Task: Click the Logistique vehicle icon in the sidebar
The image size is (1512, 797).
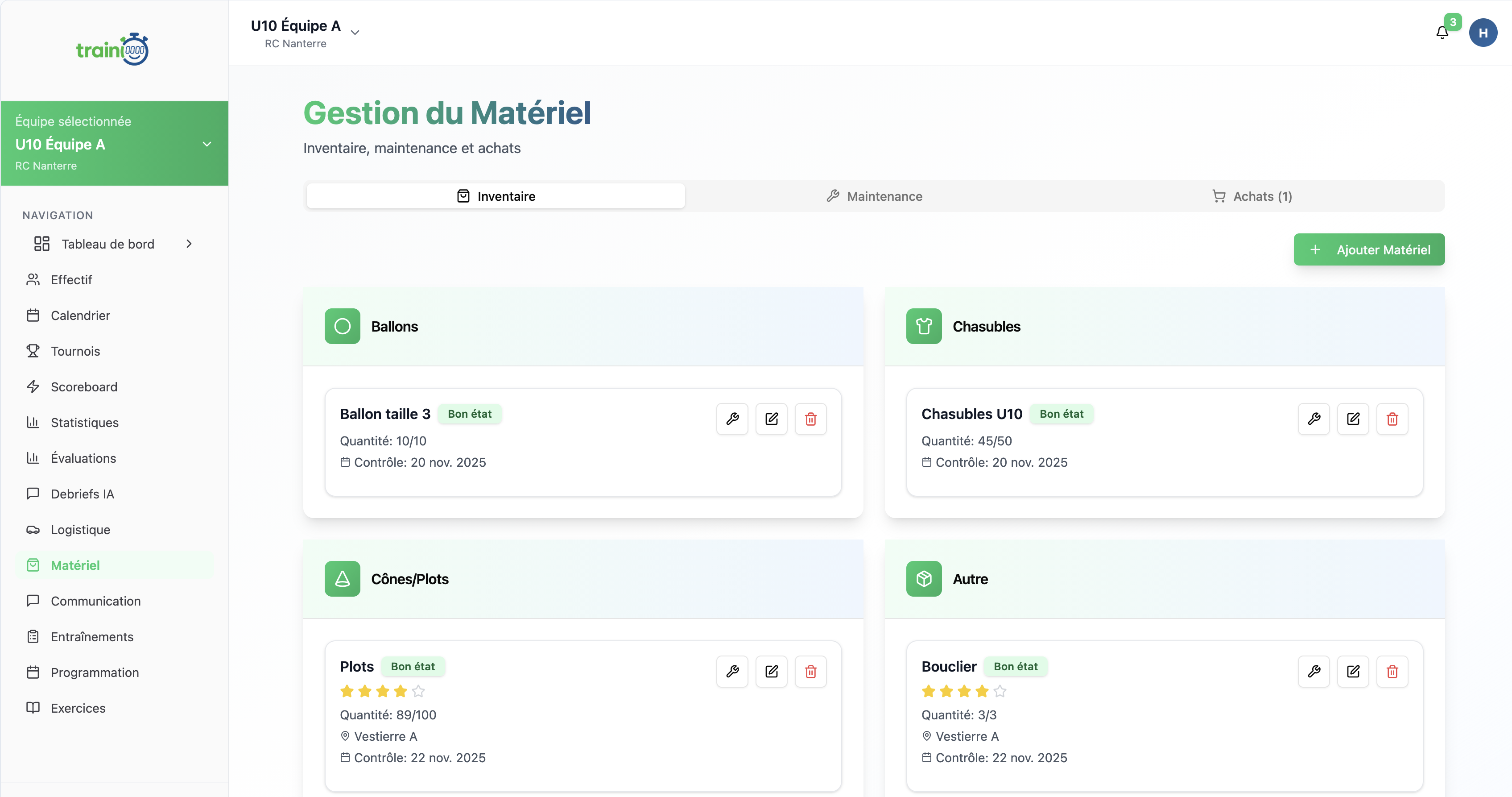Action: pyautogui.click(x=33, y=529)
